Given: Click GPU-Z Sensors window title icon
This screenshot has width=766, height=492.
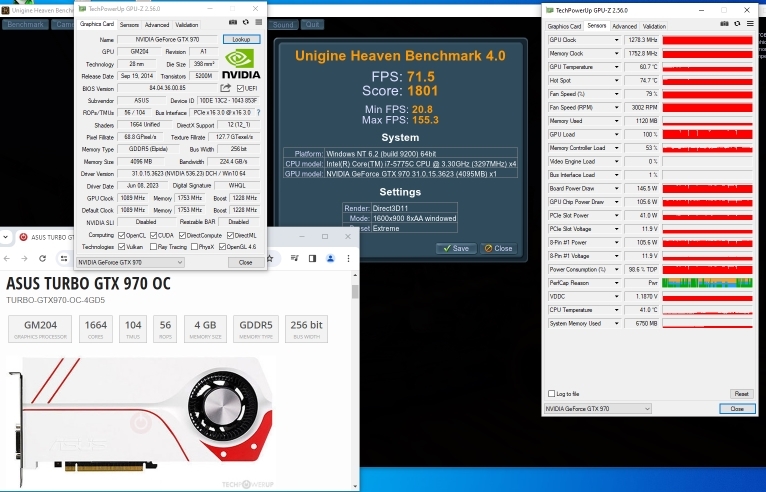Looking at the screenshot, I should point(550,10).
